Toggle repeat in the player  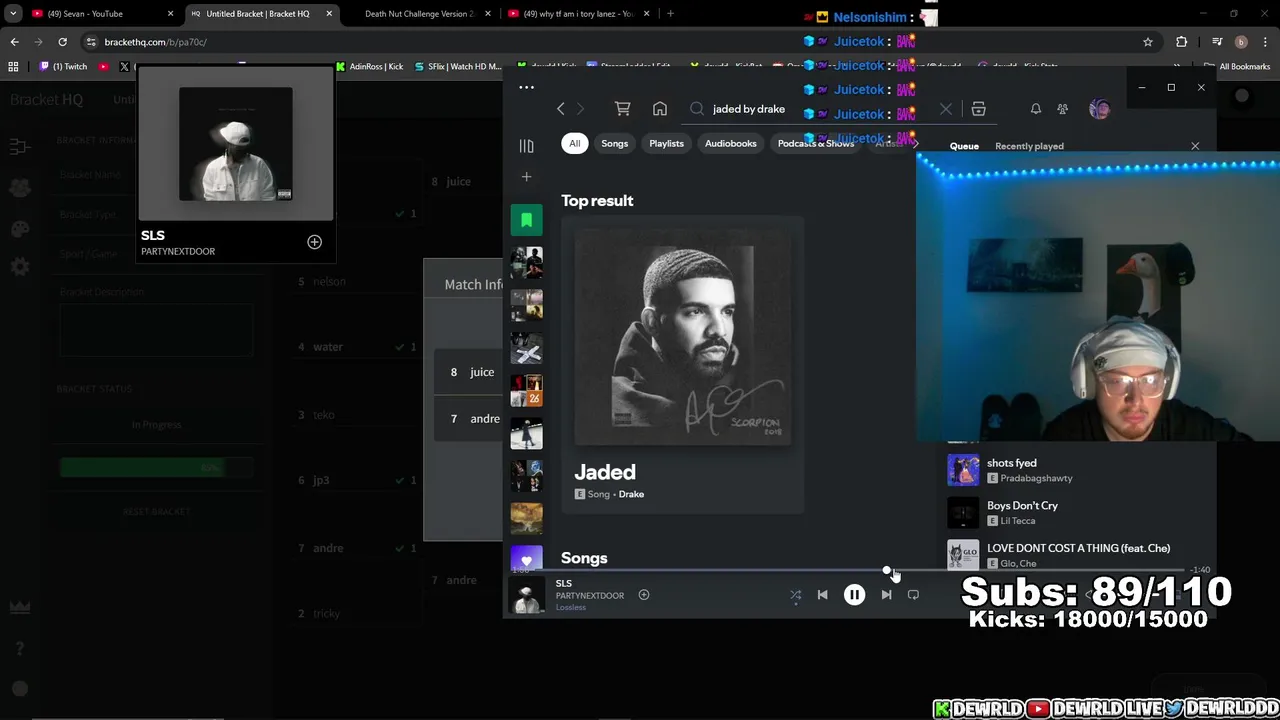click(913, 595)
